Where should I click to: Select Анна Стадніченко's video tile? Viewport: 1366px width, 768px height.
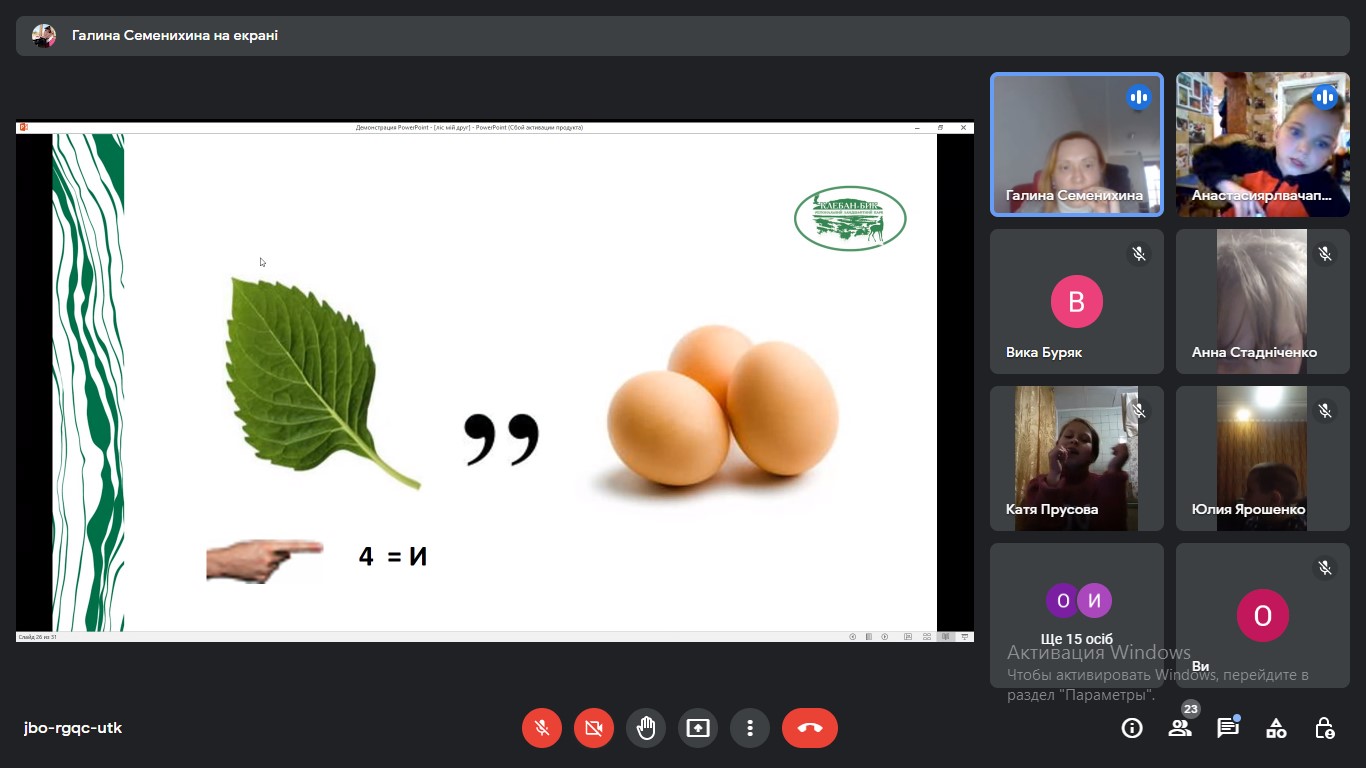click(1262, 301)
